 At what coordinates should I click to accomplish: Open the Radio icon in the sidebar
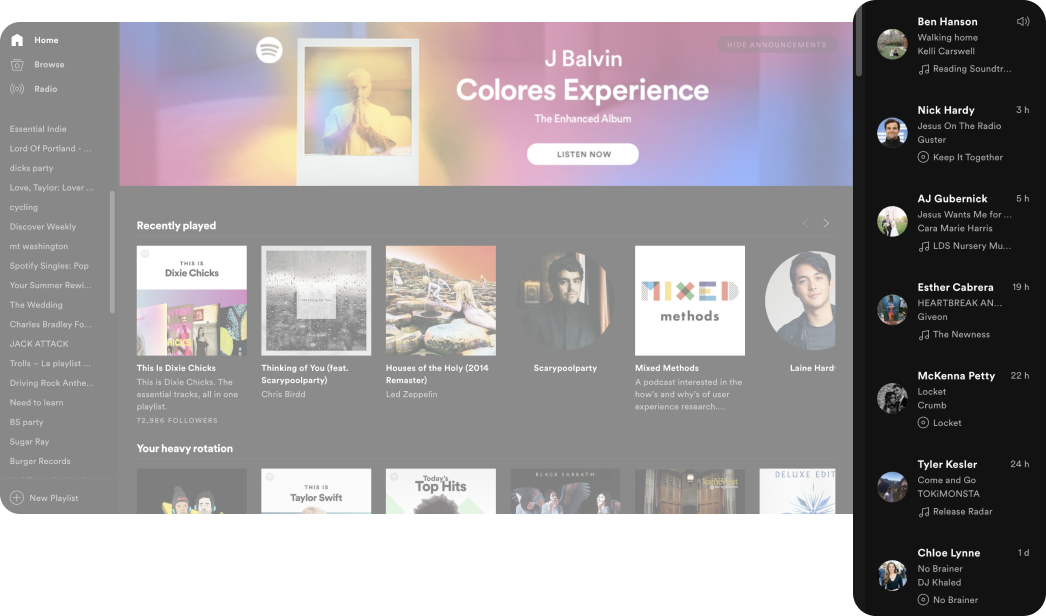(x=17, y=89)
